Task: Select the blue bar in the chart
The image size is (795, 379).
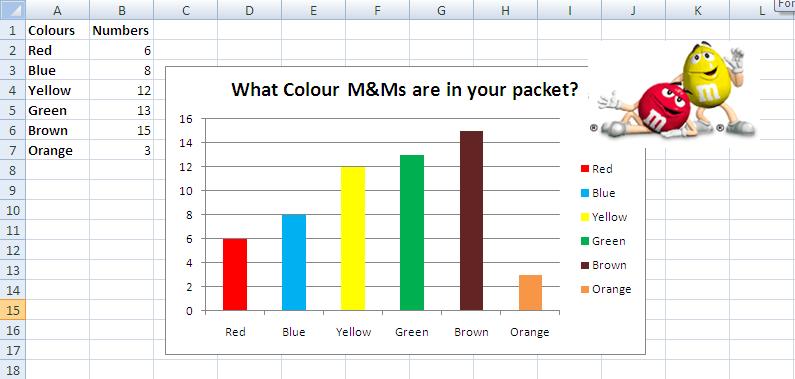Action: point(294,262)
